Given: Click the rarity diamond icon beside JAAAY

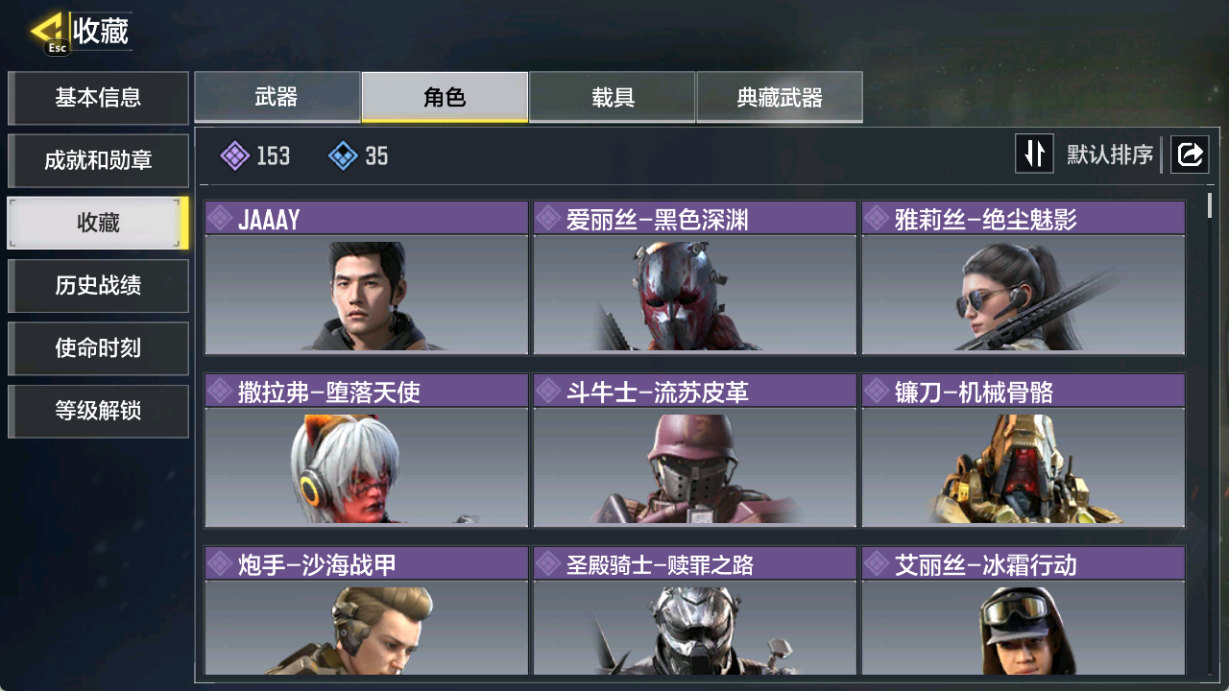Looking at the screenshot, I should pos(220,219).
